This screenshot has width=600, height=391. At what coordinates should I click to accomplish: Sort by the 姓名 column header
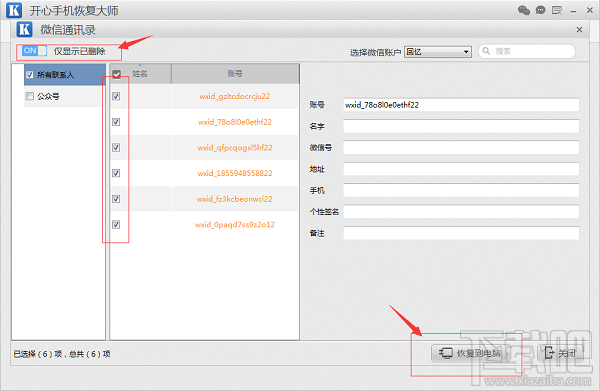coord(140,74)
